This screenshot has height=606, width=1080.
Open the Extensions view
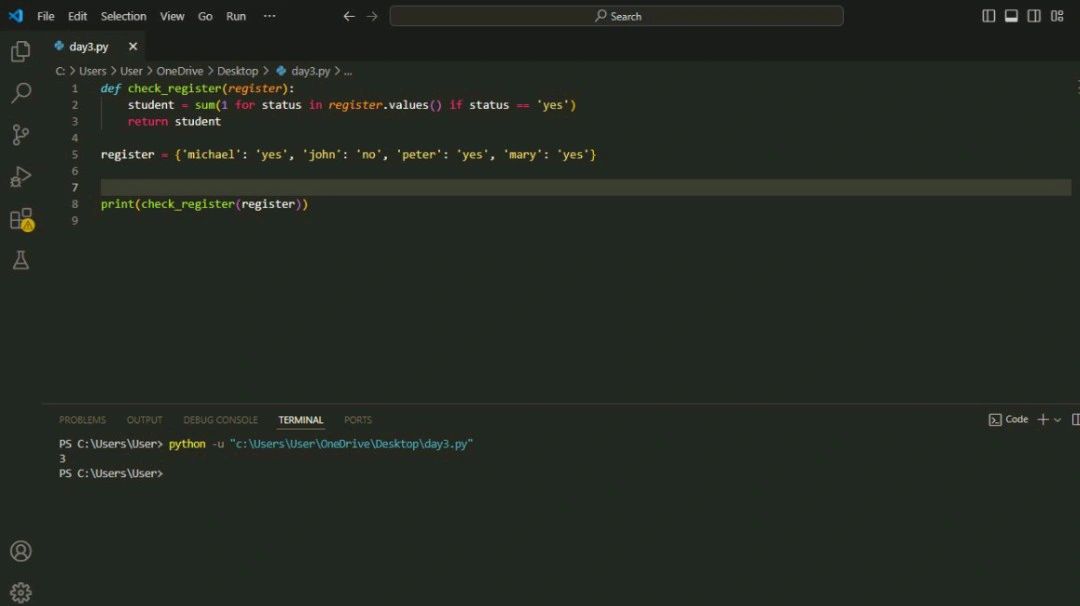[x=20, y=219]
